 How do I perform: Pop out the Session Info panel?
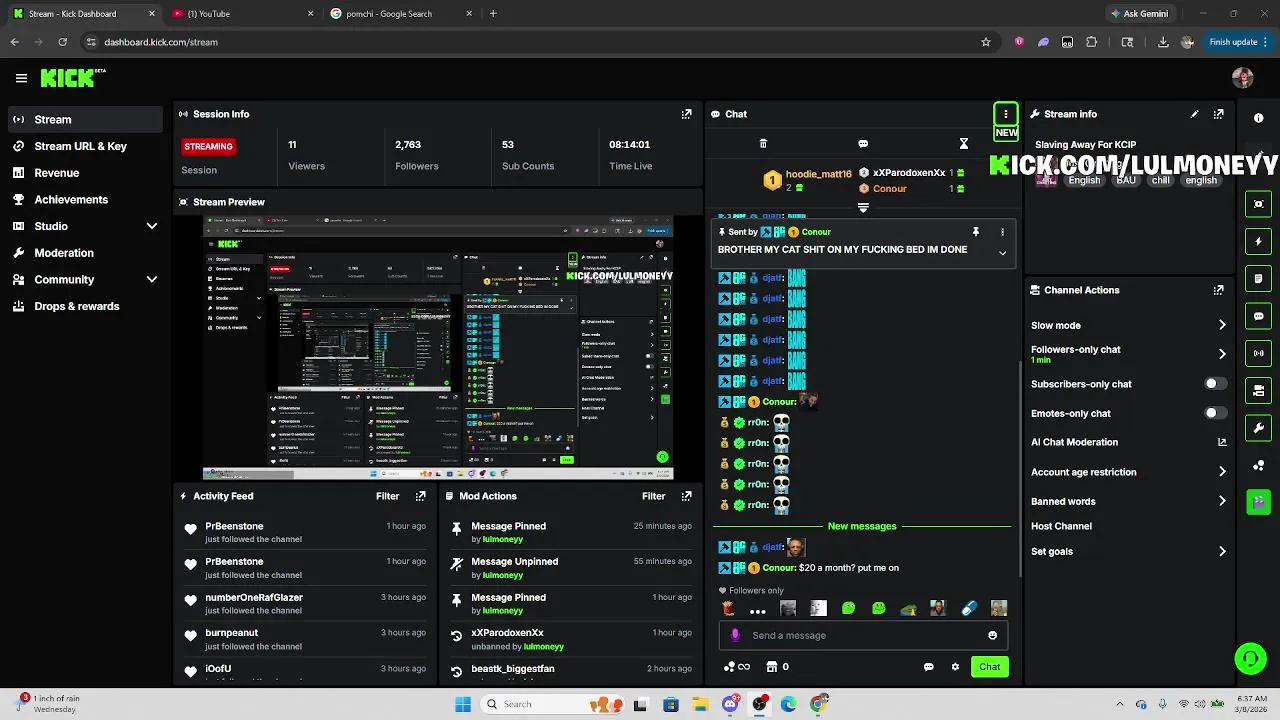[686, 114]
